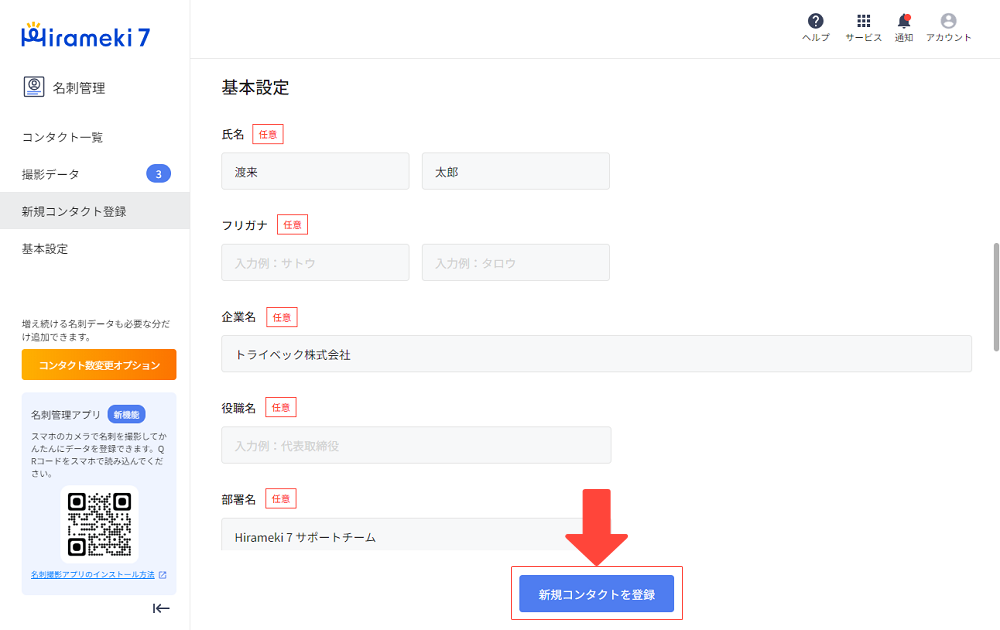Click the QR code image
1000x630 pixels.
pyautogui.click(x=99, y=524)
